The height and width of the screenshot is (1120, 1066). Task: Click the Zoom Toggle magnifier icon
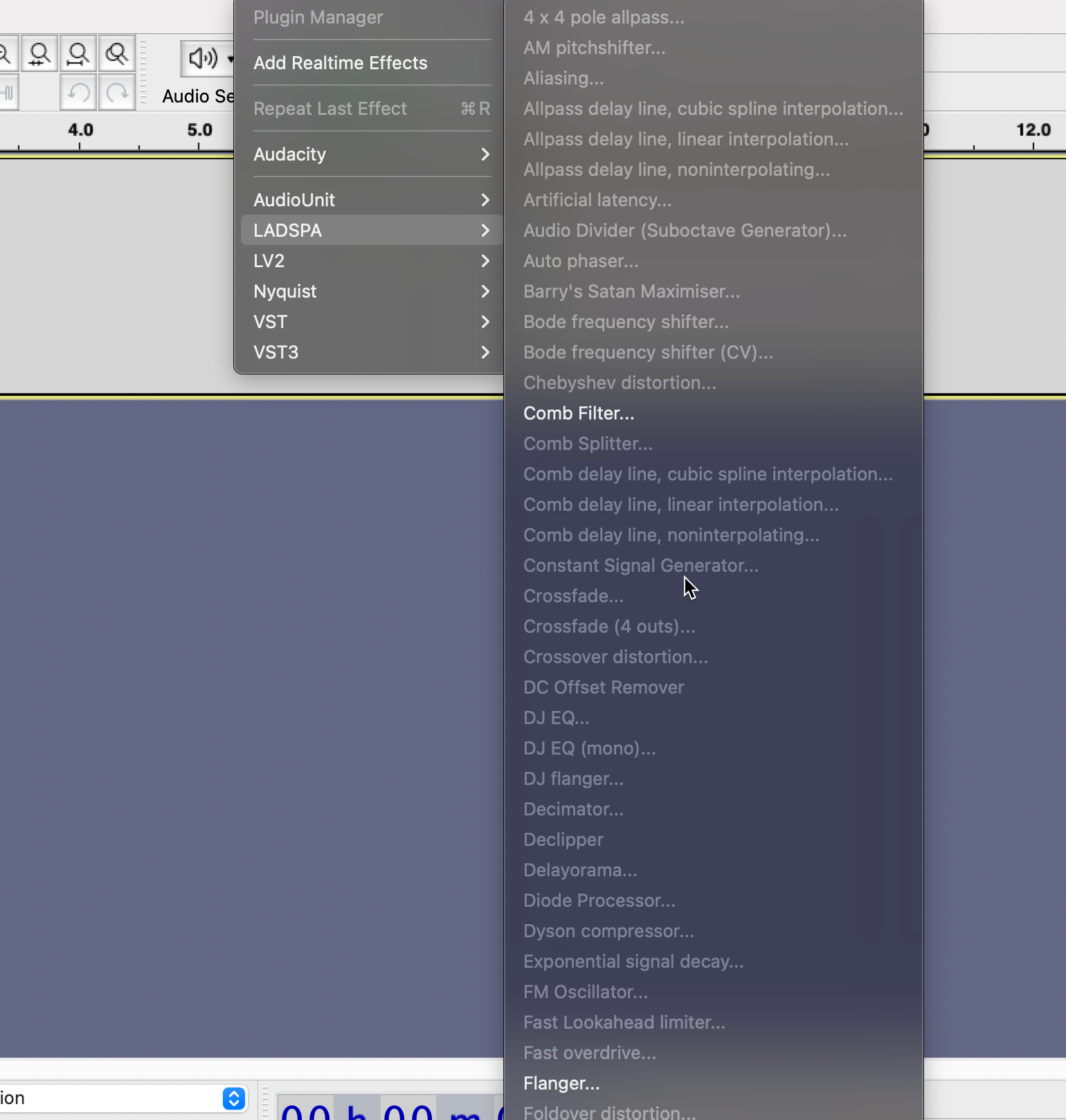tap(117, 54)
